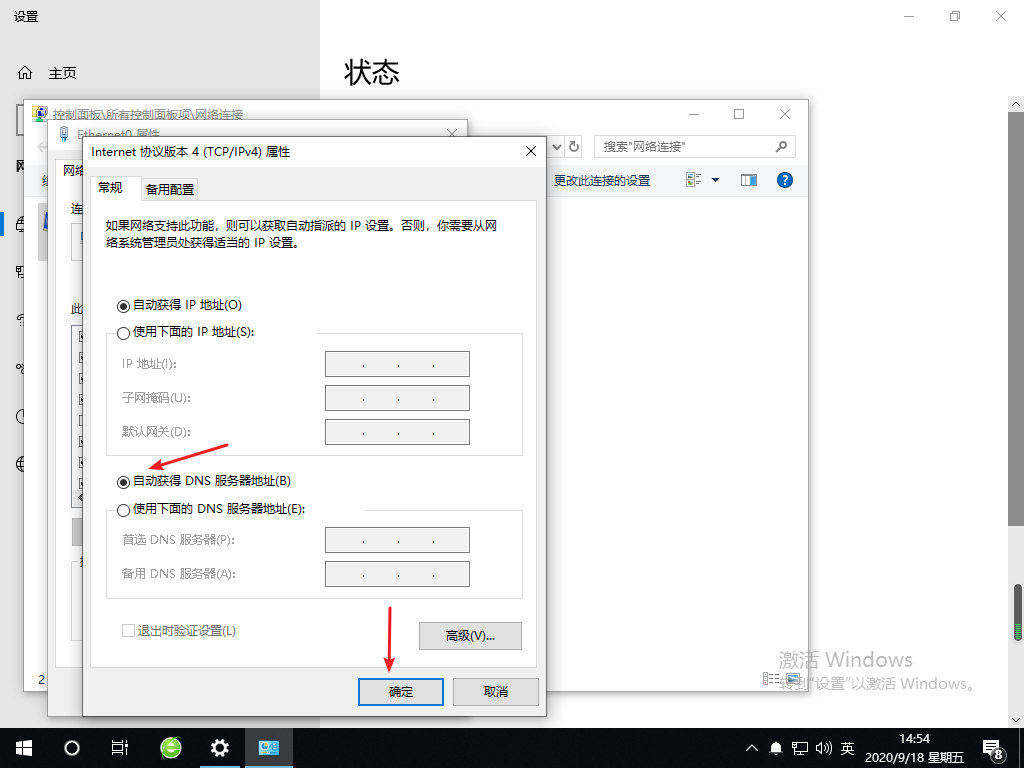Click the change view icon on toolbar
The height and width of the screenshot is (768, 1024).
(x=691, y=180)
